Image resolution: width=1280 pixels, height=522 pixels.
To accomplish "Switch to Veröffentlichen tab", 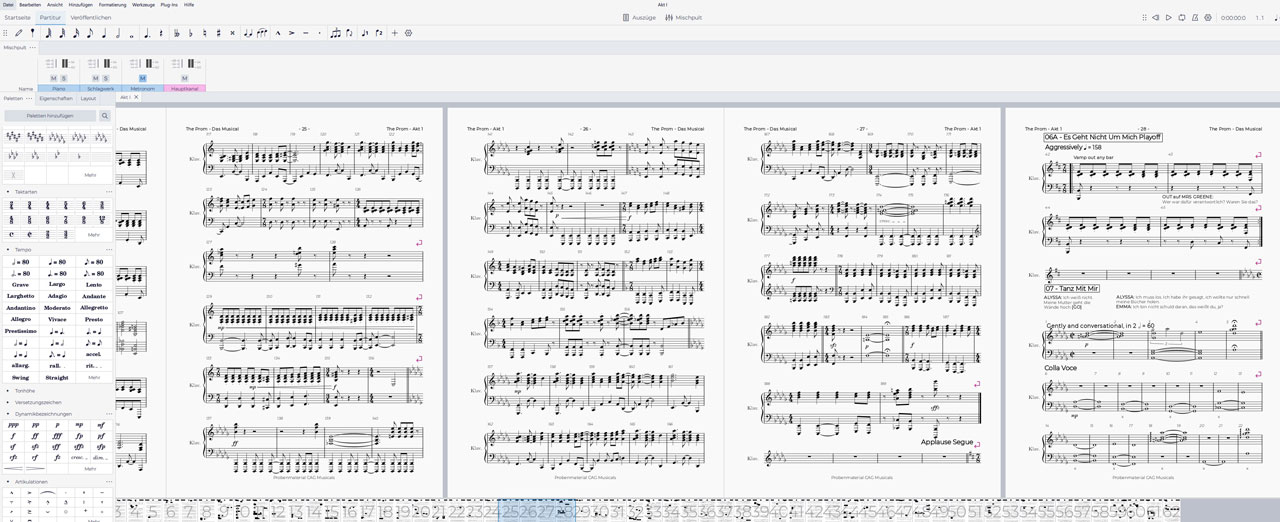I will click(x=91, y=17).
